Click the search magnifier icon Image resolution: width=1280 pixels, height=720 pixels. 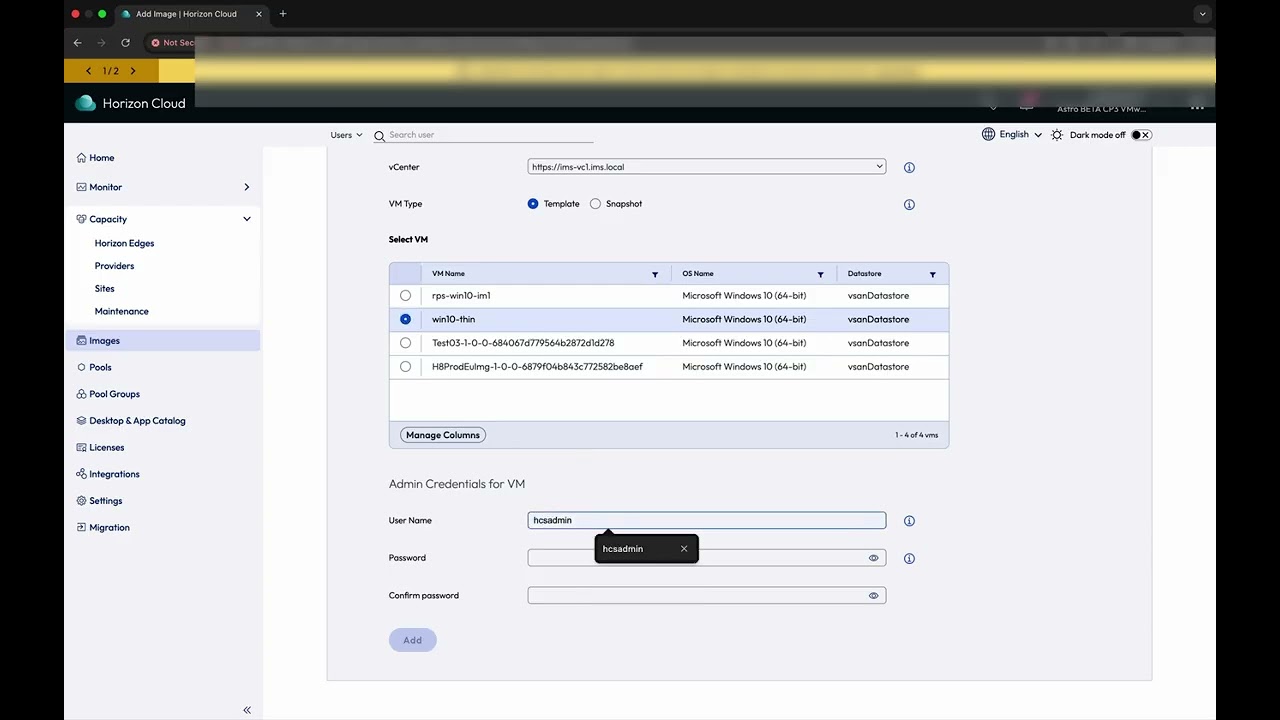(380, 135)
